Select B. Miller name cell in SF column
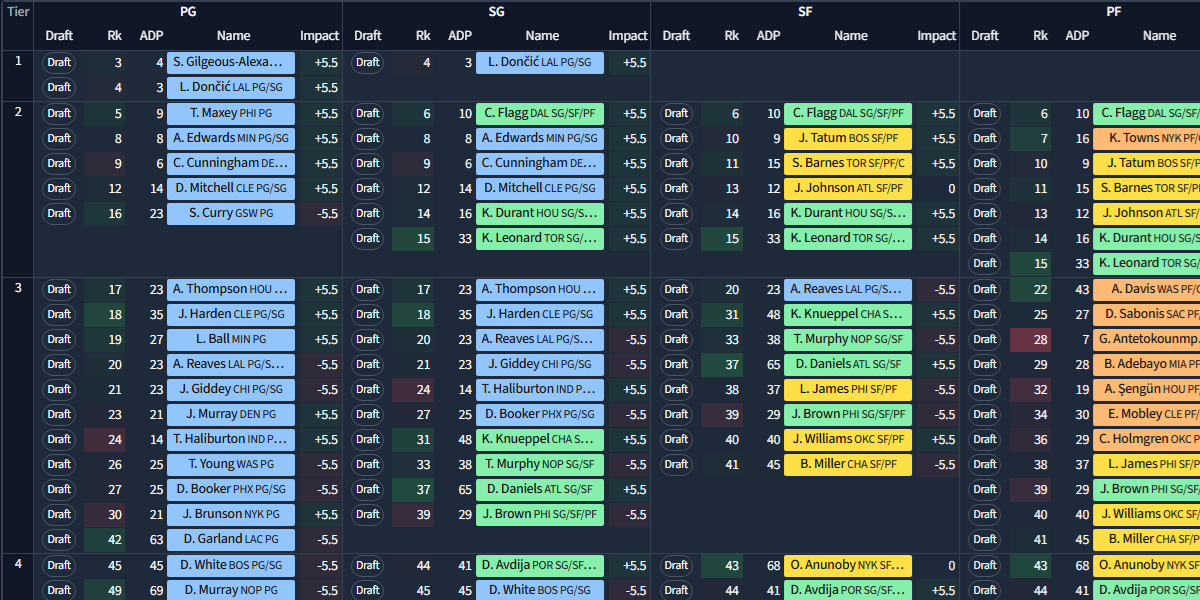Viewport: 1200px width, 600px height. [x=848, y=465]
